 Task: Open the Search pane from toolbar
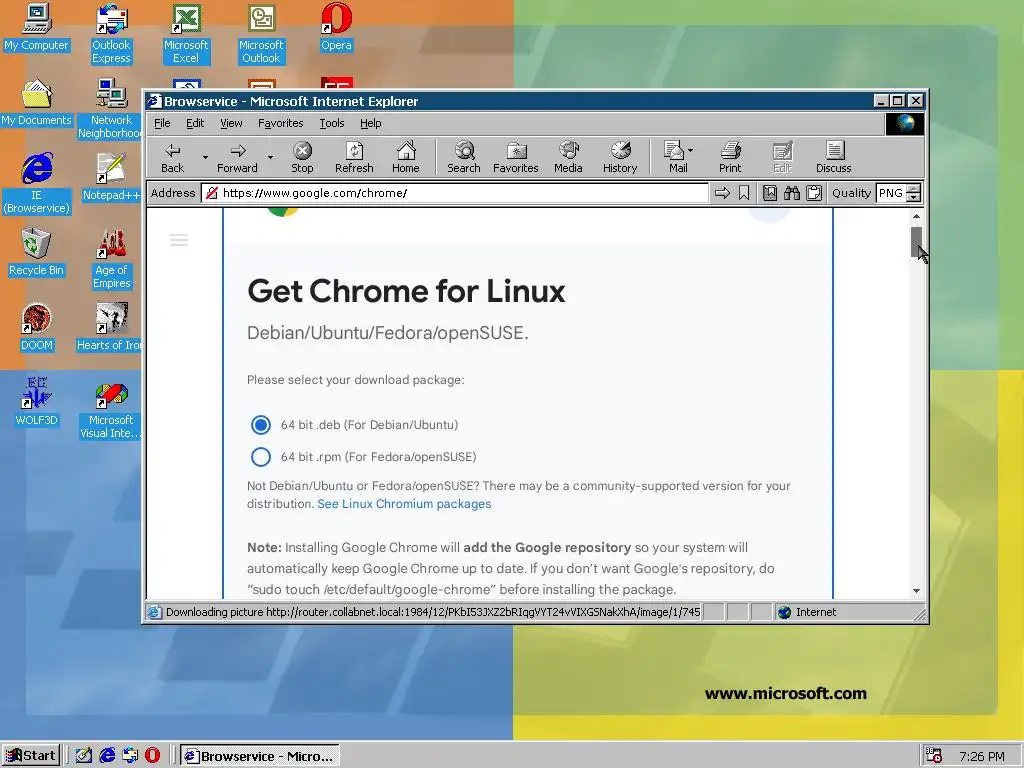coord(464,157)
